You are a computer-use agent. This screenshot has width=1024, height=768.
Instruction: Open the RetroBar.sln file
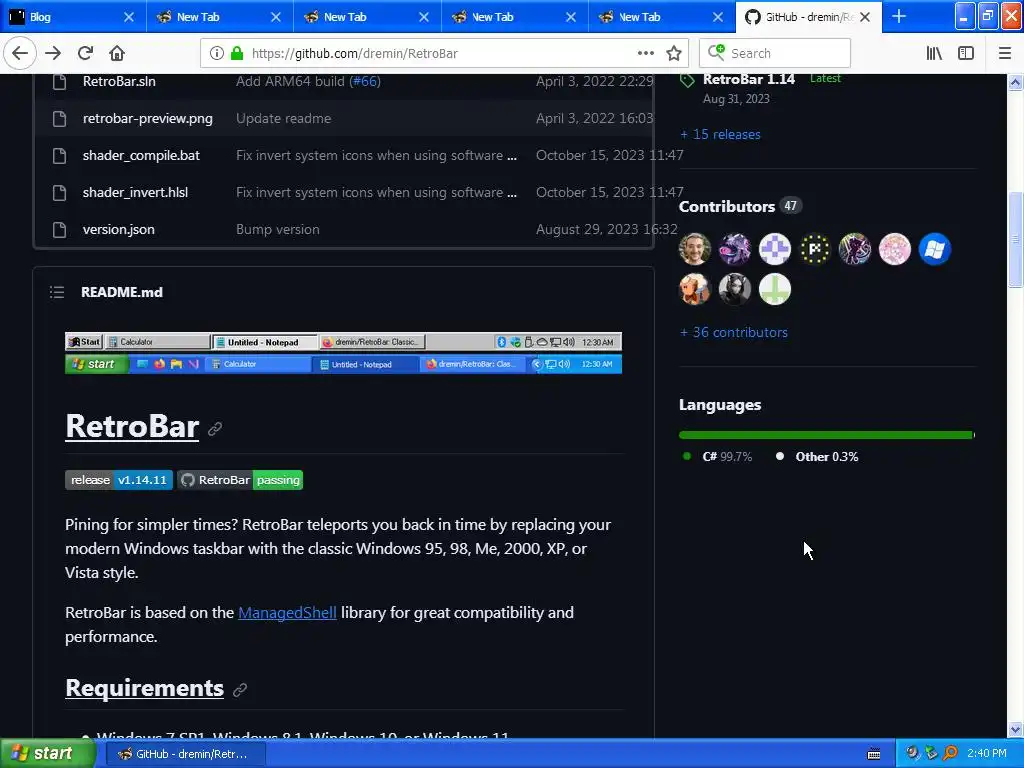(119, 81)
